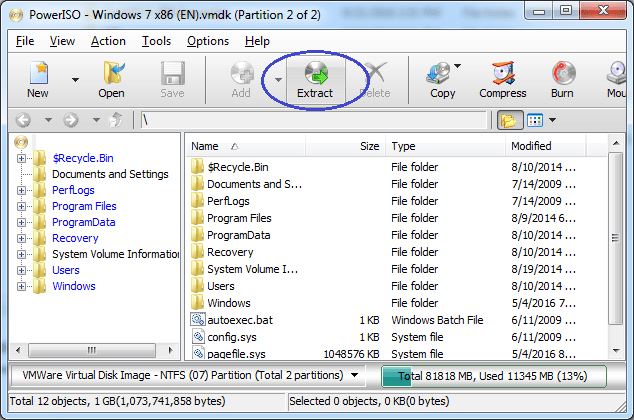Select Documents and Settings in tree
Screen dimensions: 634x420
pyautogui.click(x=110, y=174)
